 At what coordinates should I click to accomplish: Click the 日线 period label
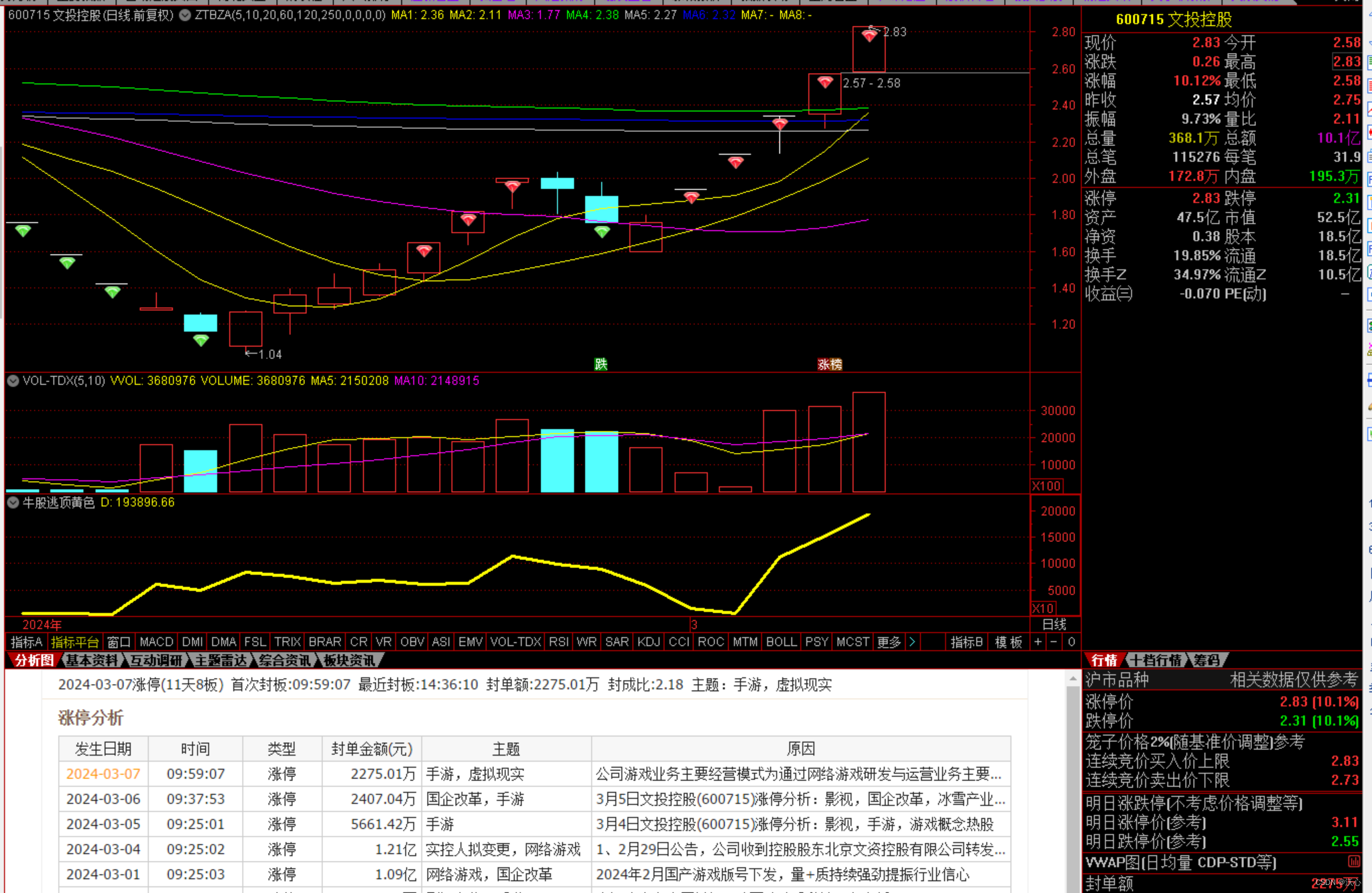click(1054, 624)
